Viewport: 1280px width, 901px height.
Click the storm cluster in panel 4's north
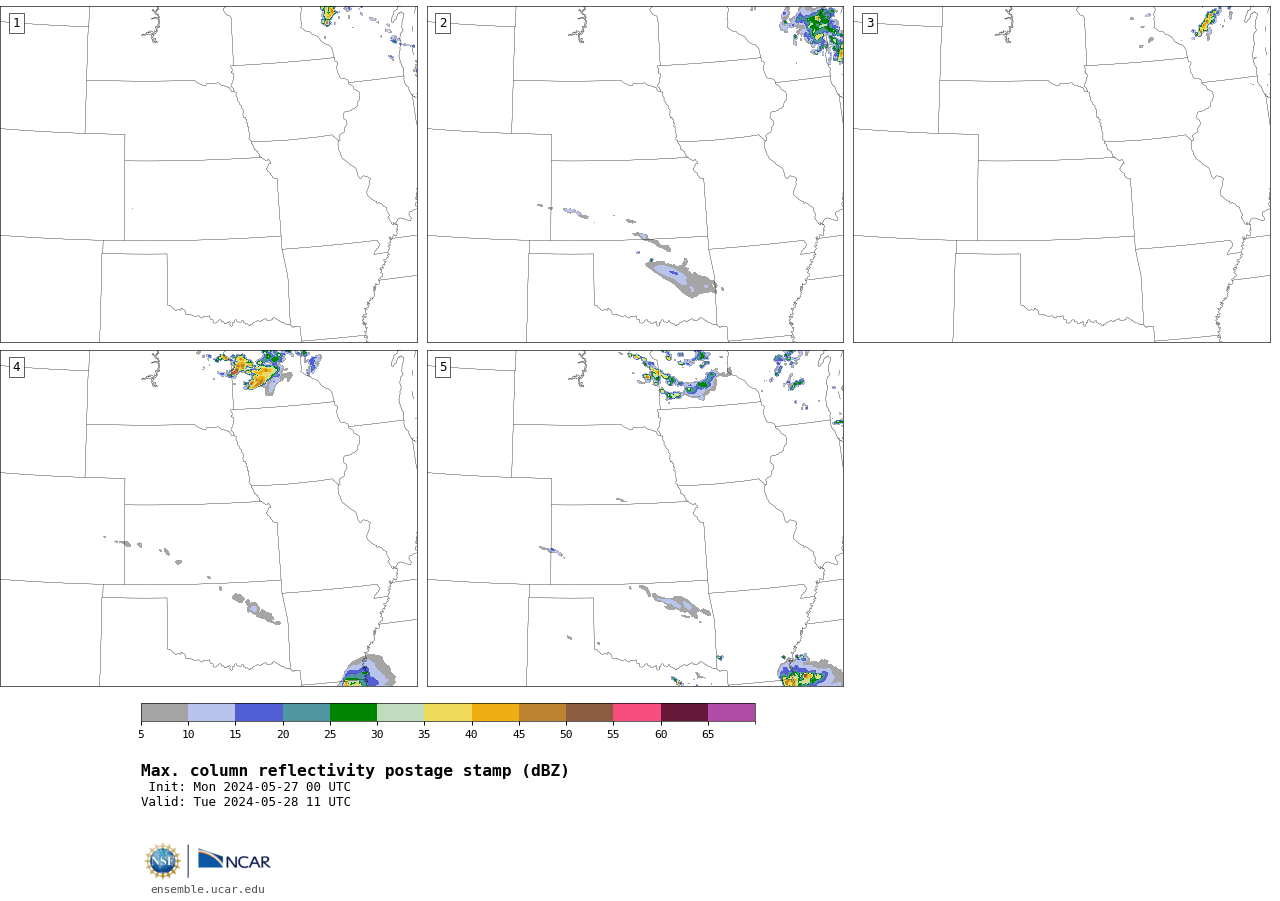pyautogui.click(x=258, y=372)
